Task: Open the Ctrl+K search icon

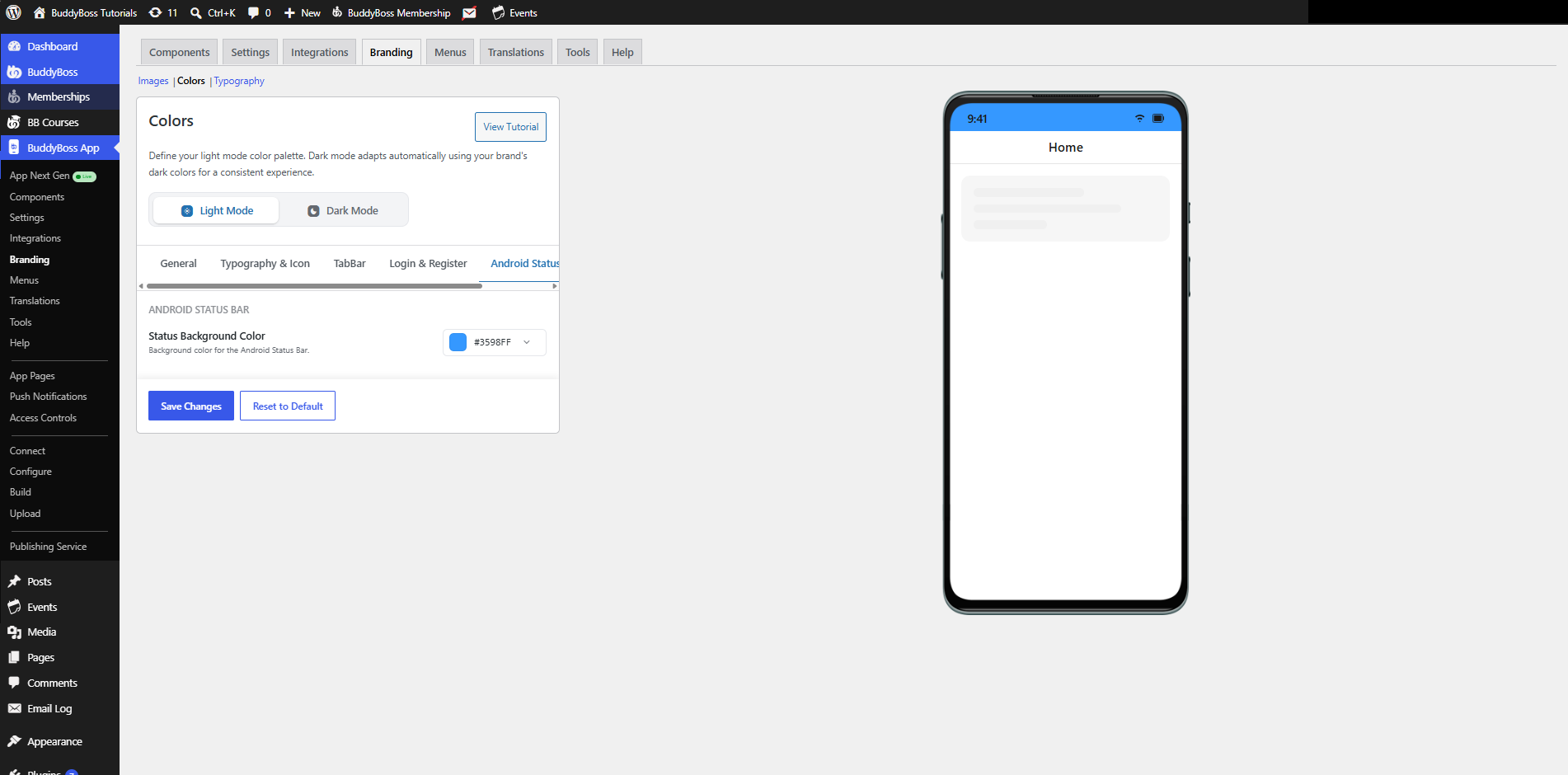Action: [196, 12]
